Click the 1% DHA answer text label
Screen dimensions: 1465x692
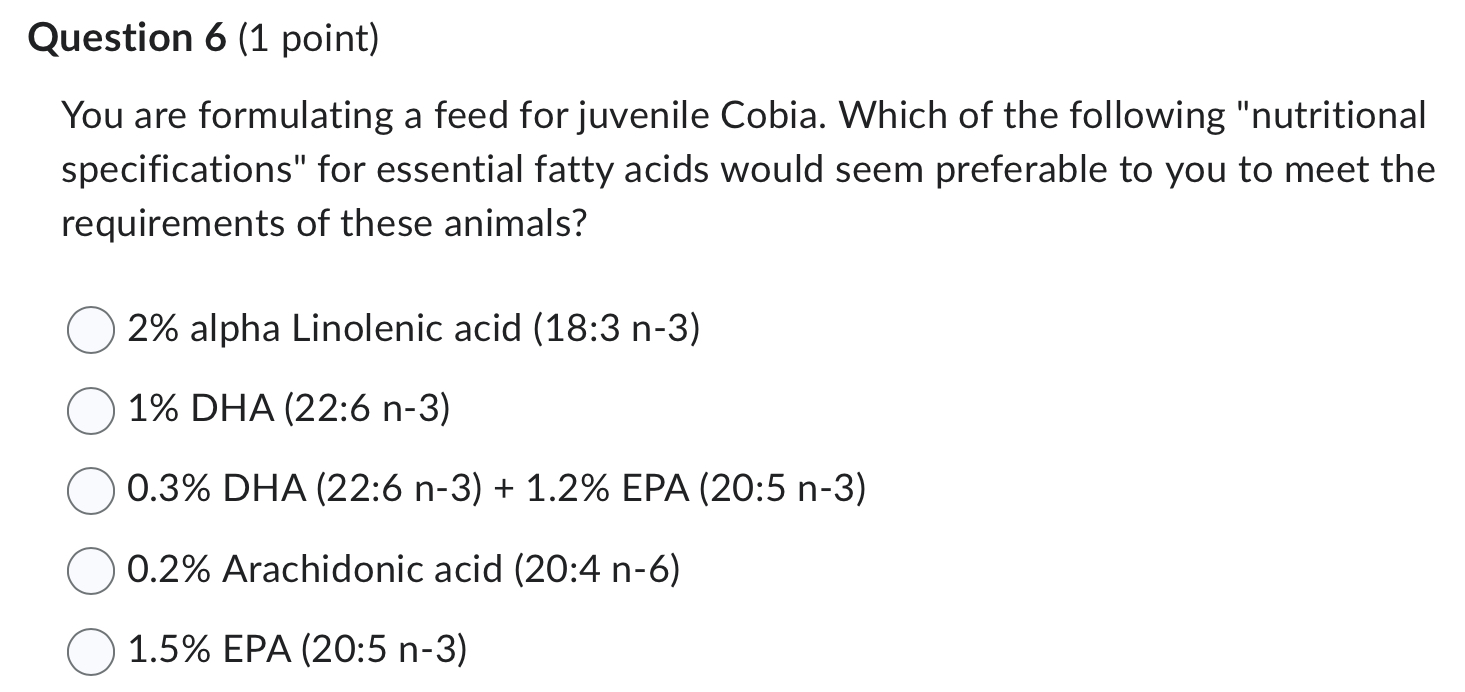pyautogui.click(x=290, y=407)
